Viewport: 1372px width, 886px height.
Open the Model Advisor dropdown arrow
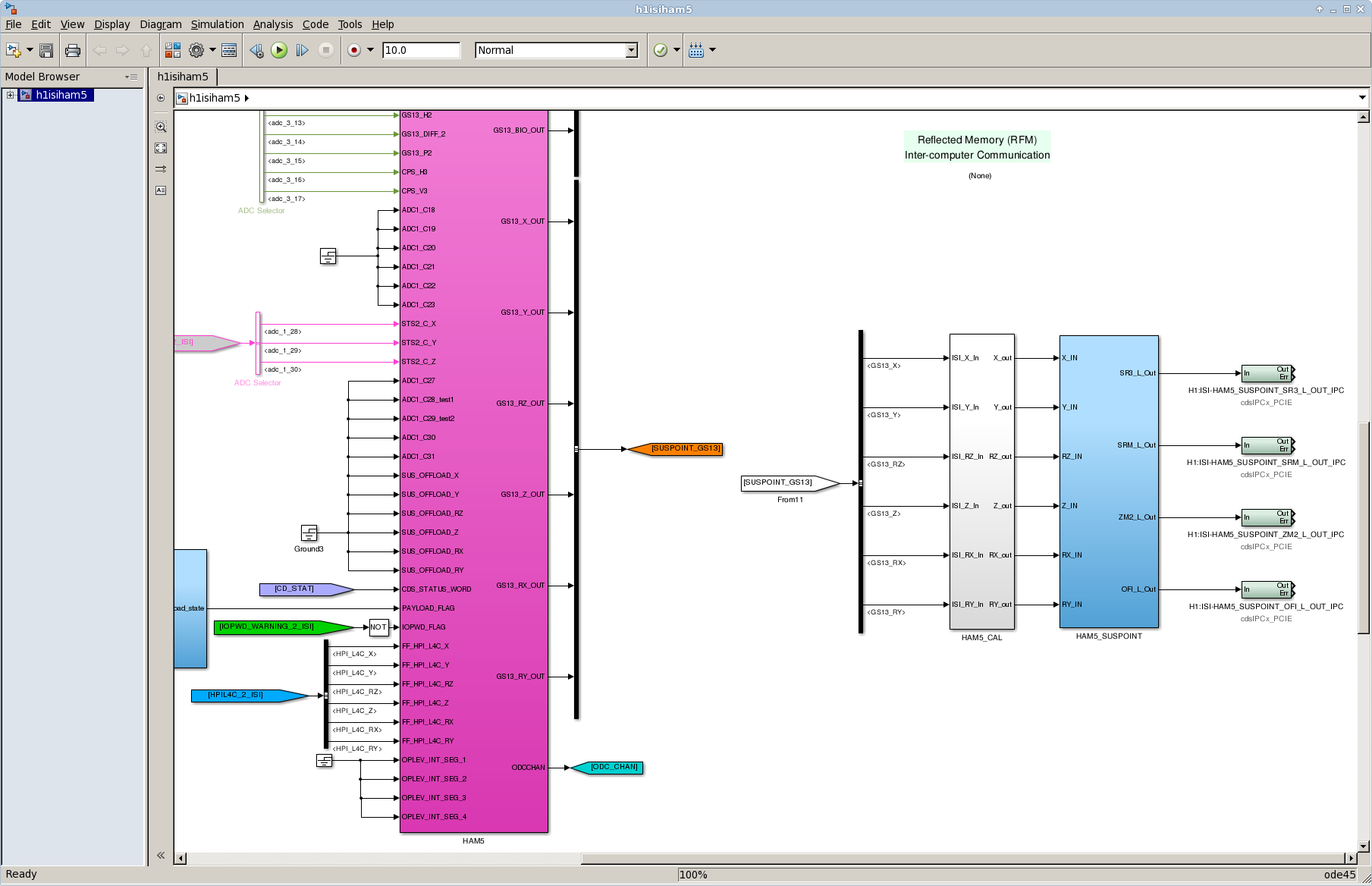click(677, 50)
